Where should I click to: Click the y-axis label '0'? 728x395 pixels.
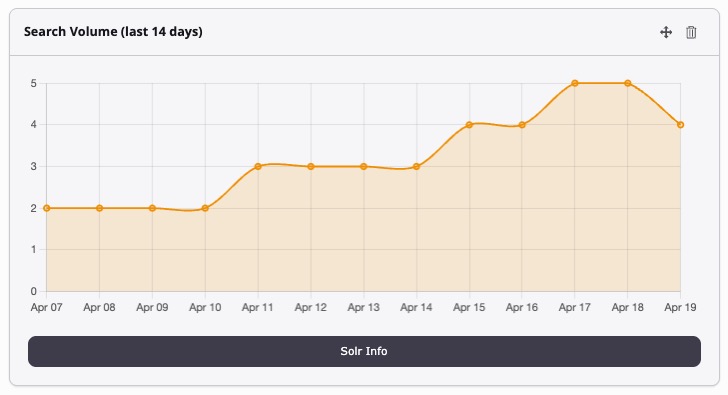pyautogui.click(x=33, y=291)
